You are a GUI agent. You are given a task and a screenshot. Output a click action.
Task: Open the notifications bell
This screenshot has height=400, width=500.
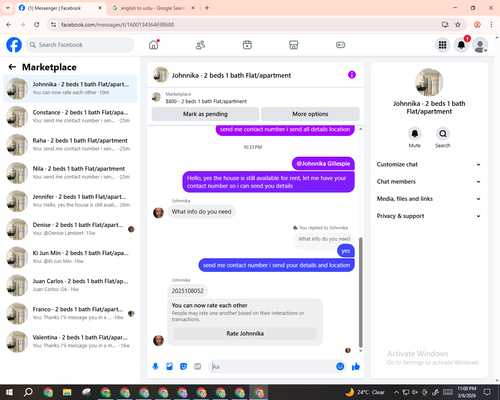coord(461,45)
